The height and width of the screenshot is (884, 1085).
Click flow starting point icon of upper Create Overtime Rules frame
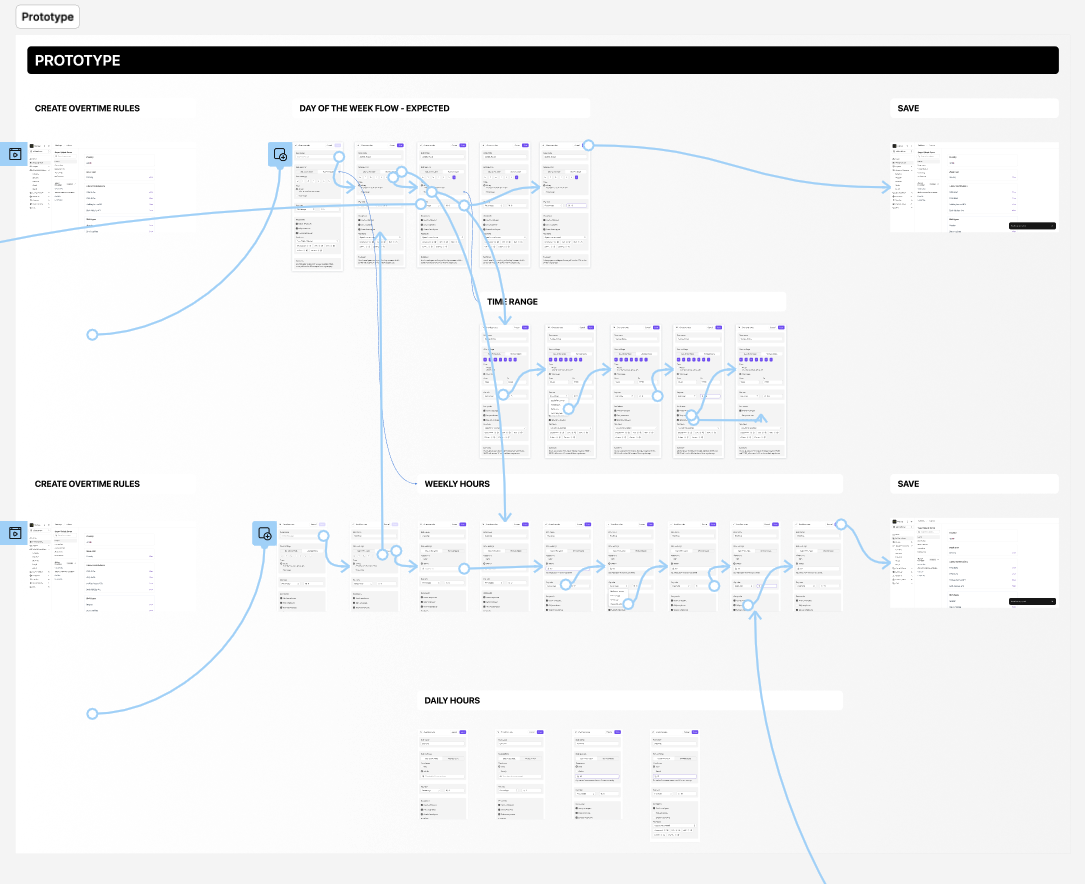click(14, 154)
